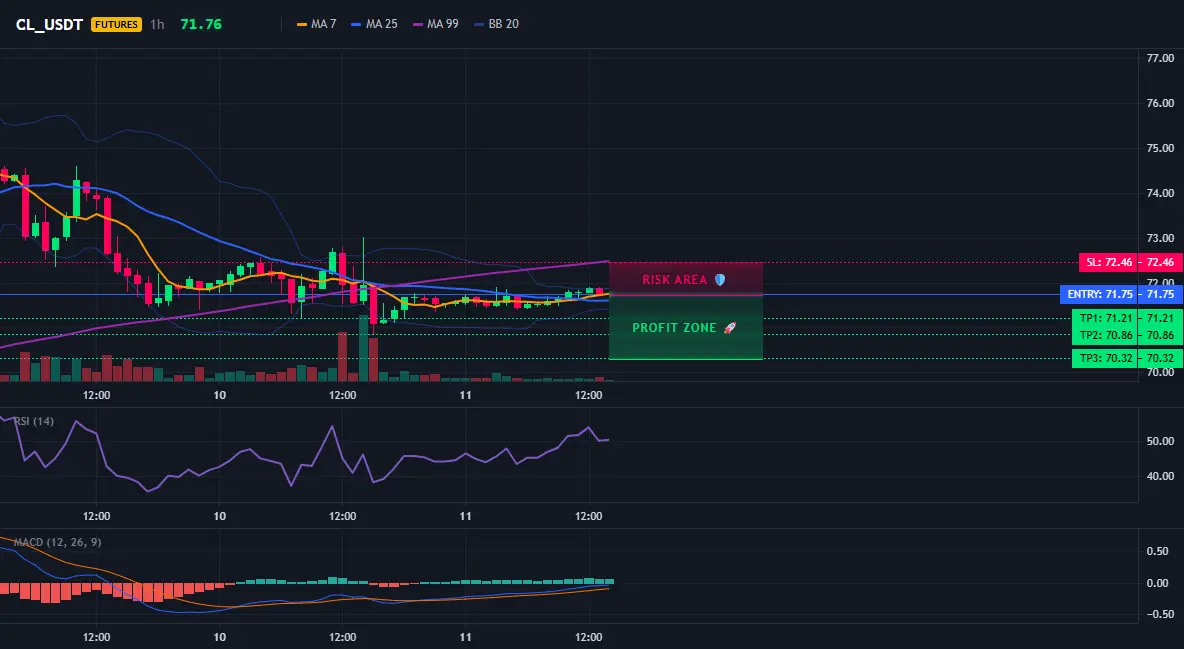Click the current price 71.76
1184x649 pixels.
[x=201, y=24]
